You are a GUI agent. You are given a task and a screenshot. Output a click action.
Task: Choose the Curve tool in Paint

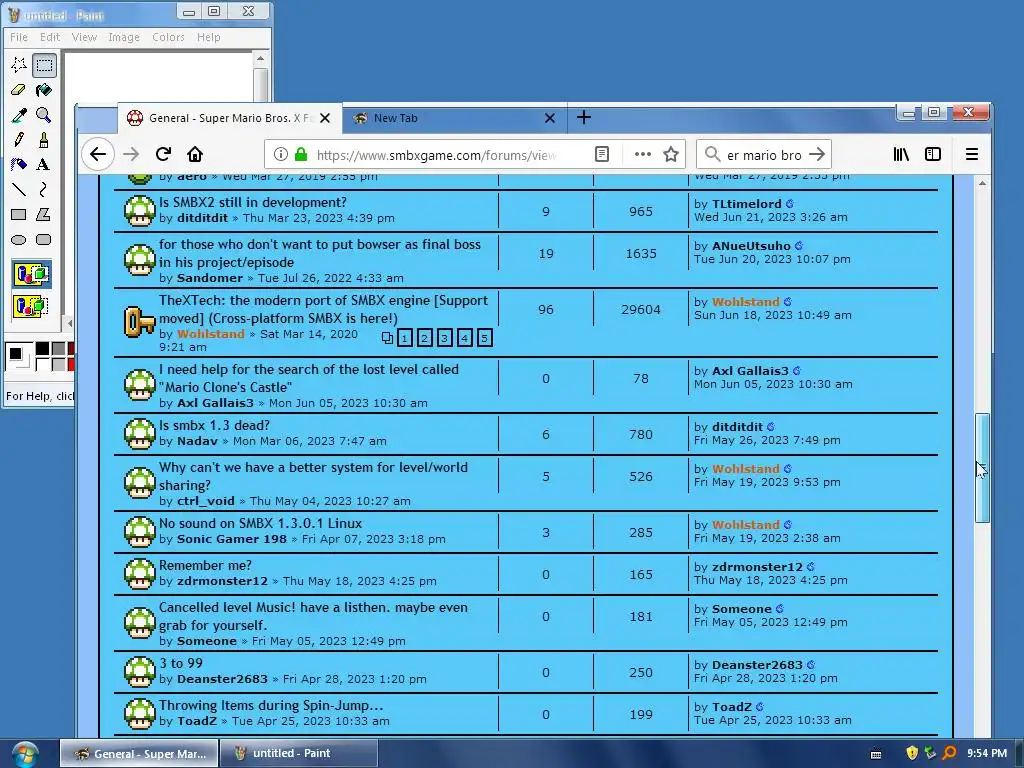click(x=44, y=189)
